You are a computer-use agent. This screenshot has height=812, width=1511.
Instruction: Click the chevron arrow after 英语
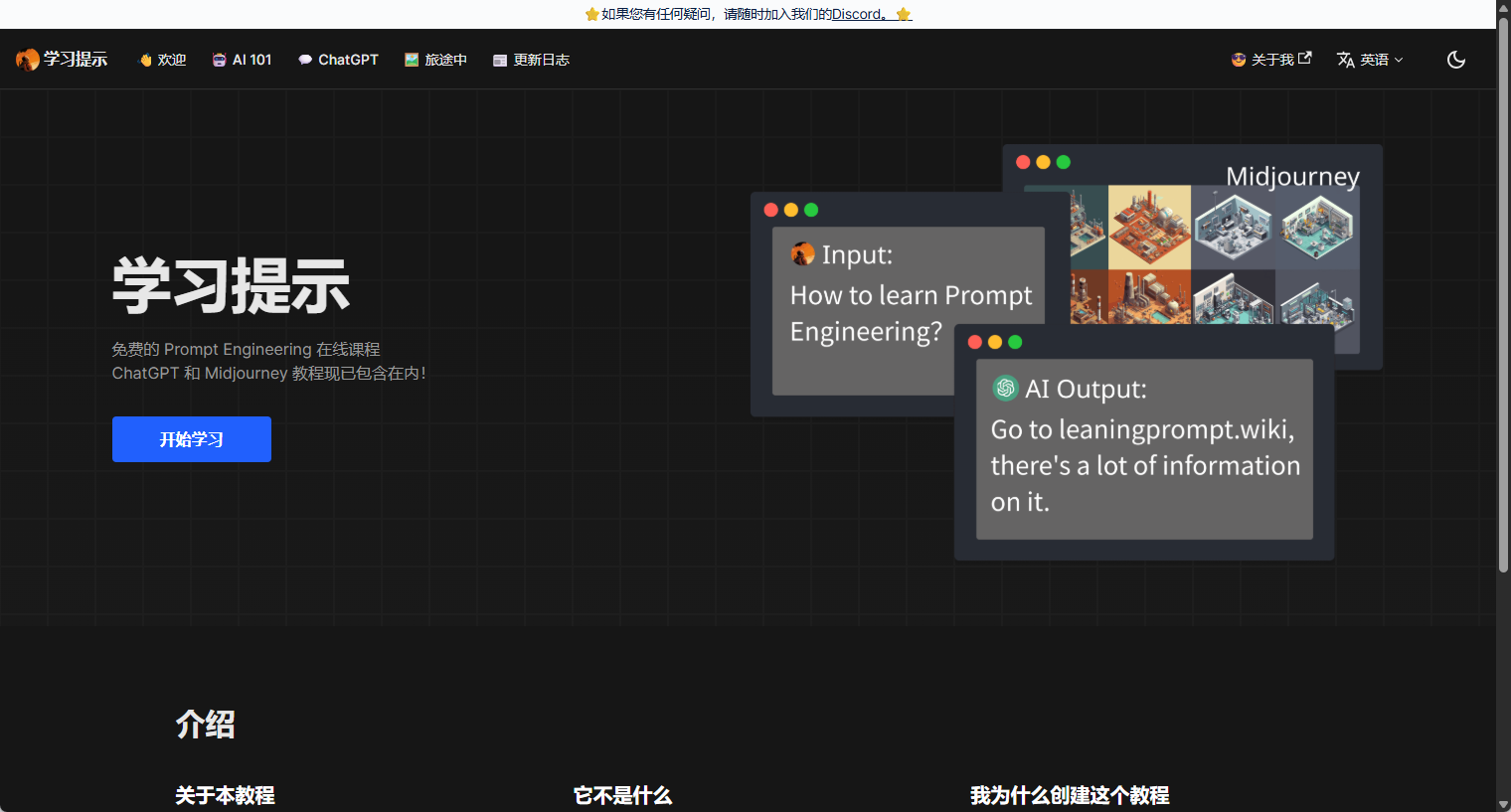click(1399, 60)
